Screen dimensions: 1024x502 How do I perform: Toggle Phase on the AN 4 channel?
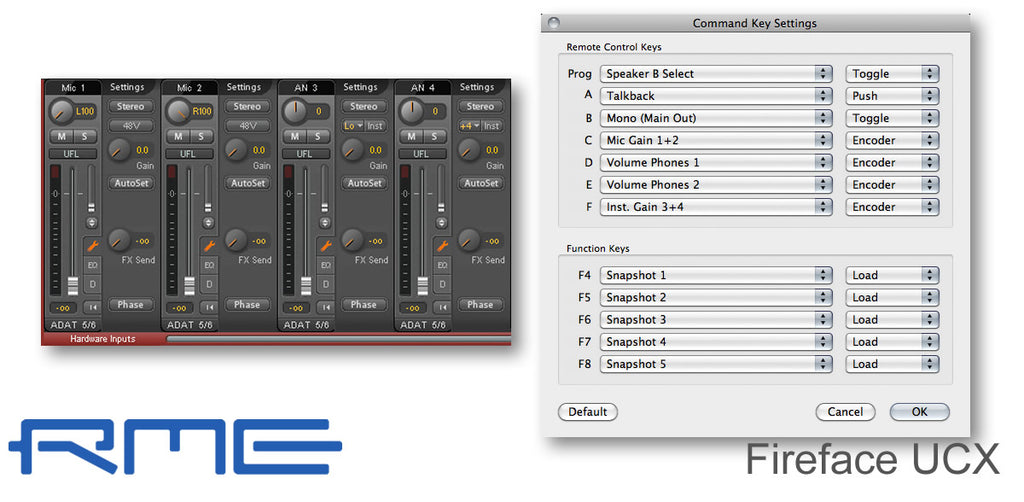coord(480,304)
